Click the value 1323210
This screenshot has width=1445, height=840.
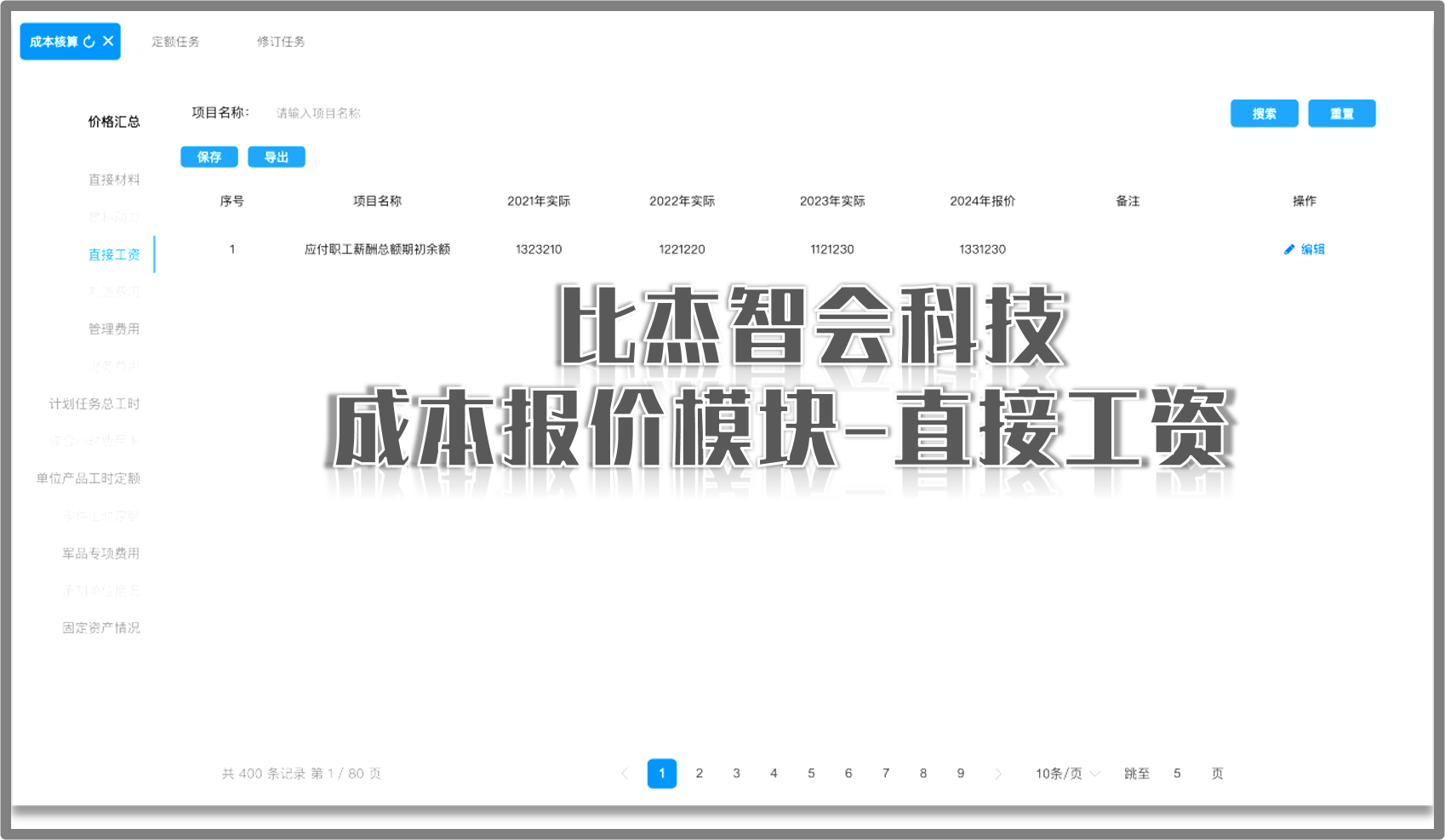coord(539,249)
